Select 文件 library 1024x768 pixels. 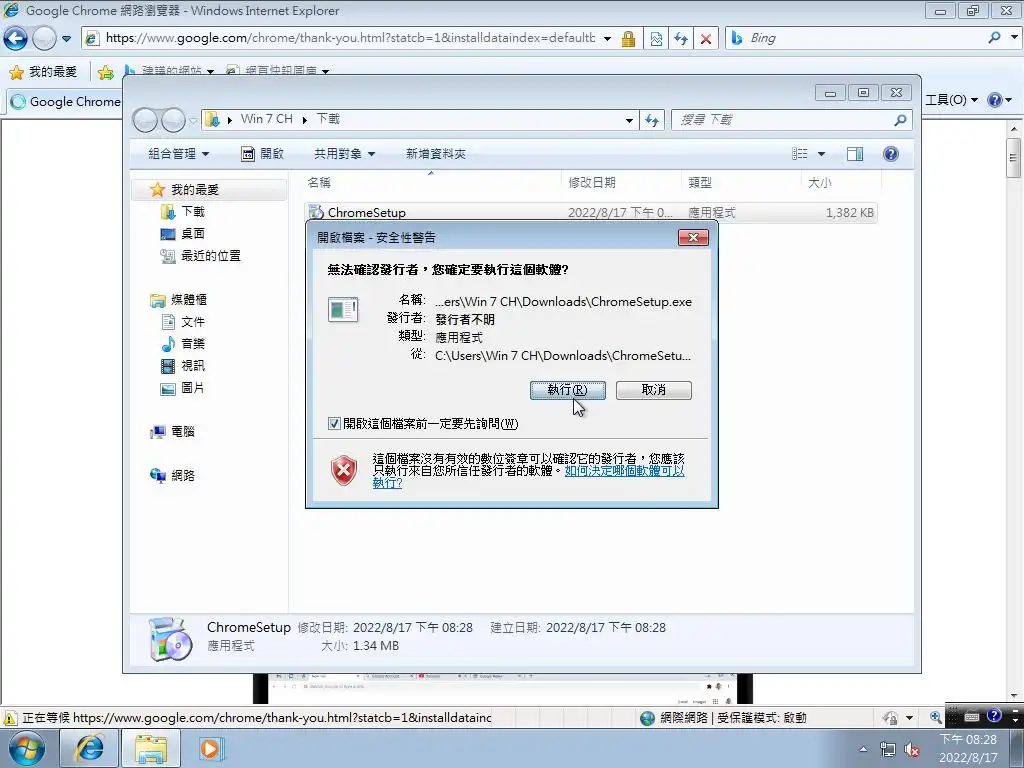pyautogui.click(x=193, y=322)
